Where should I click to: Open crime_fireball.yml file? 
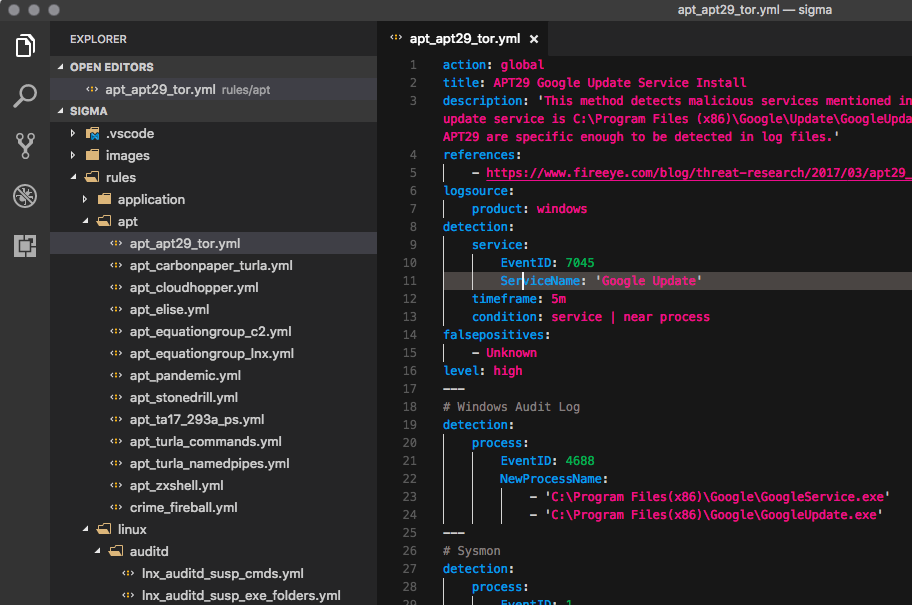(183, 507)
